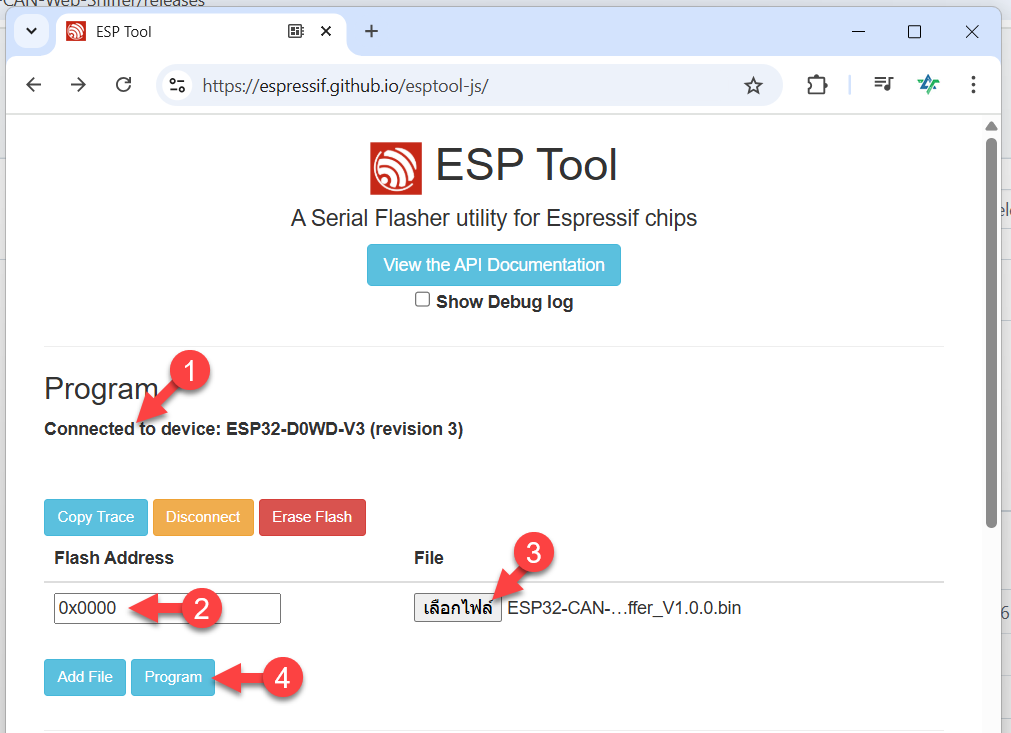Click the Program section heading
This screenshot has width=1011, height=733.
pos(101,389)
